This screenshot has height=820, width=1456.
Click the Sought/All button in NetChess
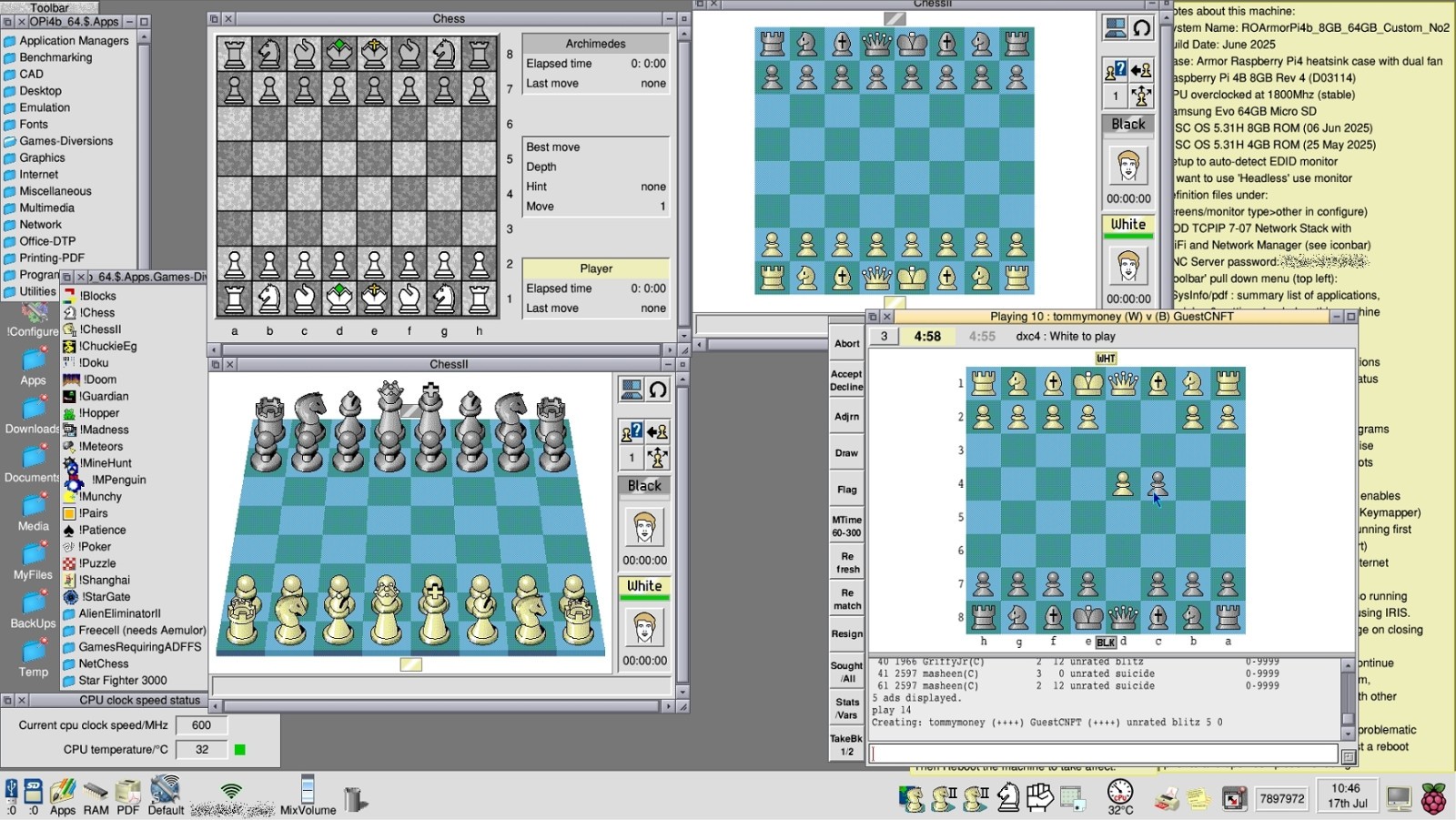(847, 672)
